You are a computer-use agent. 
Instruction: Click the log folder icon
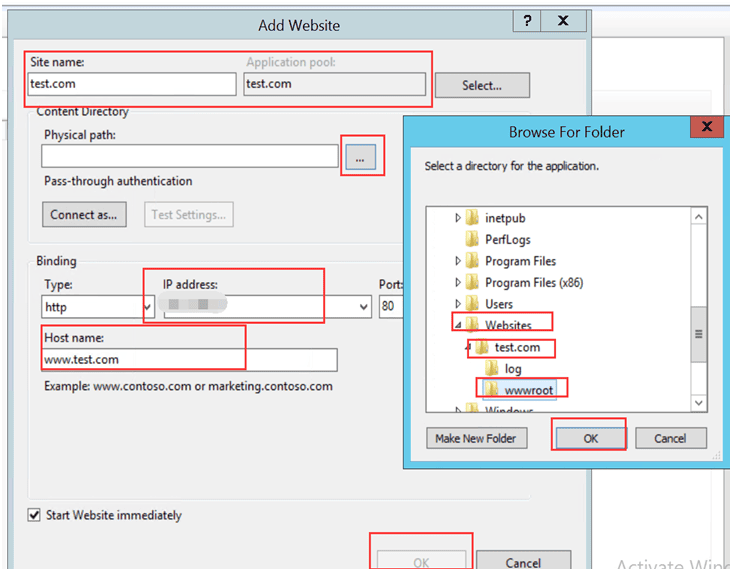492,369
